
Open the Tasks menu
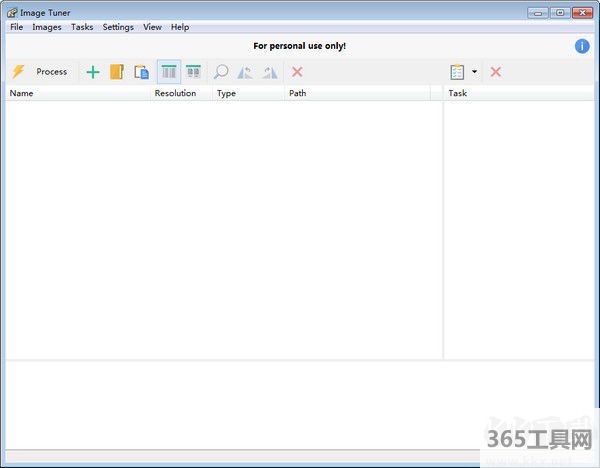pos(82,27)
